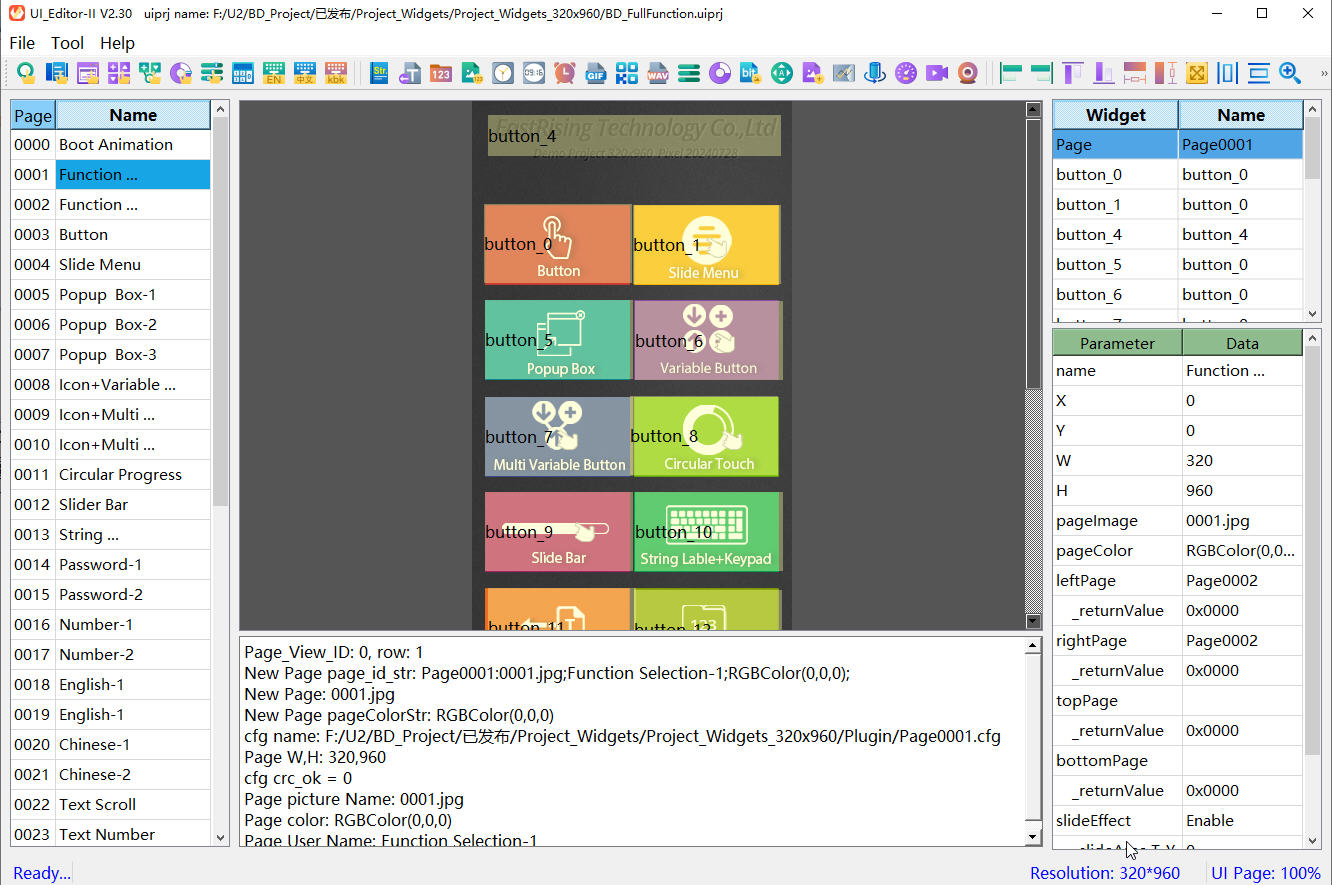Select page 0011 Circular Progress
The height and width of the screenshot is (885, 1332).
(110, 474)
